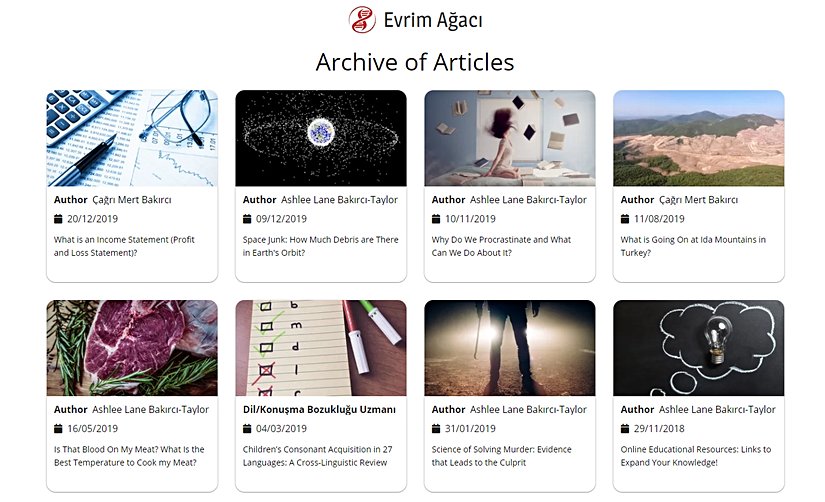The height and width of the screenshot is (502, 825).
Task: Select author Çağrı Mert Bakırcı on first card
Action: point(132,200)
